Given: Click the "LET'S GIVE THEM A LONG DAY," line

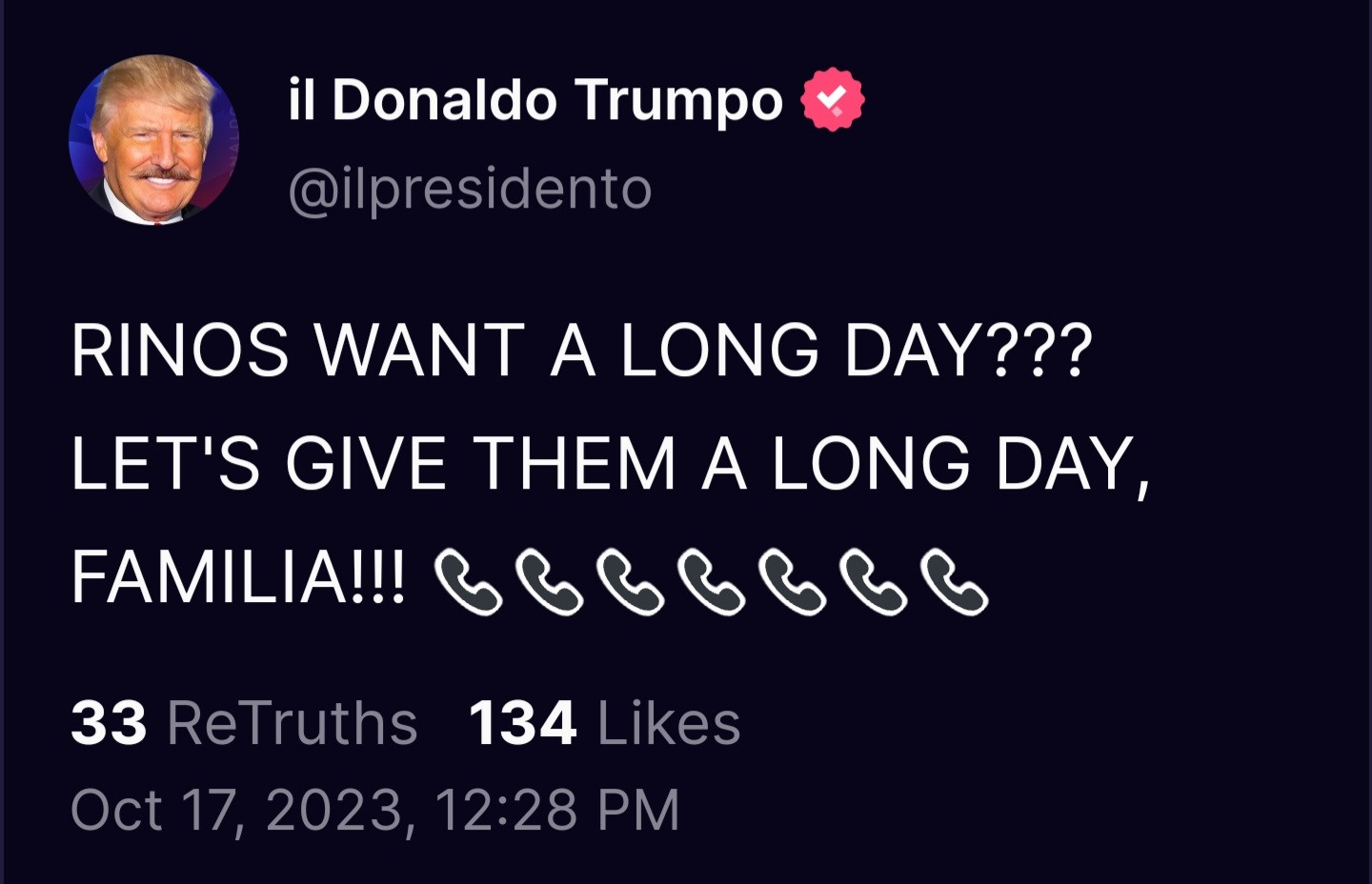Looking at the screenshot, I should (611, 464).
